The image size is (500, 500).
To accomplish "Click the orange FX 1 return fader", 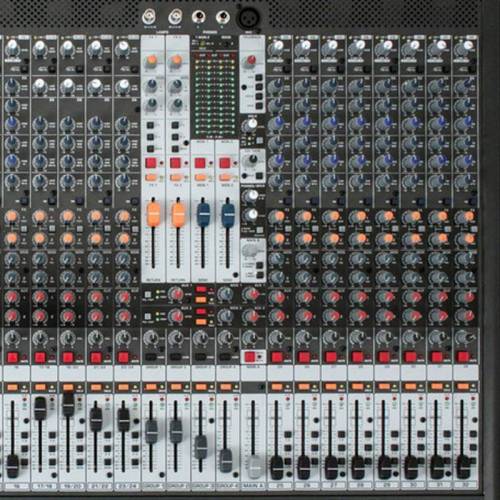I will pyautogui.click(x=153, y=215).
